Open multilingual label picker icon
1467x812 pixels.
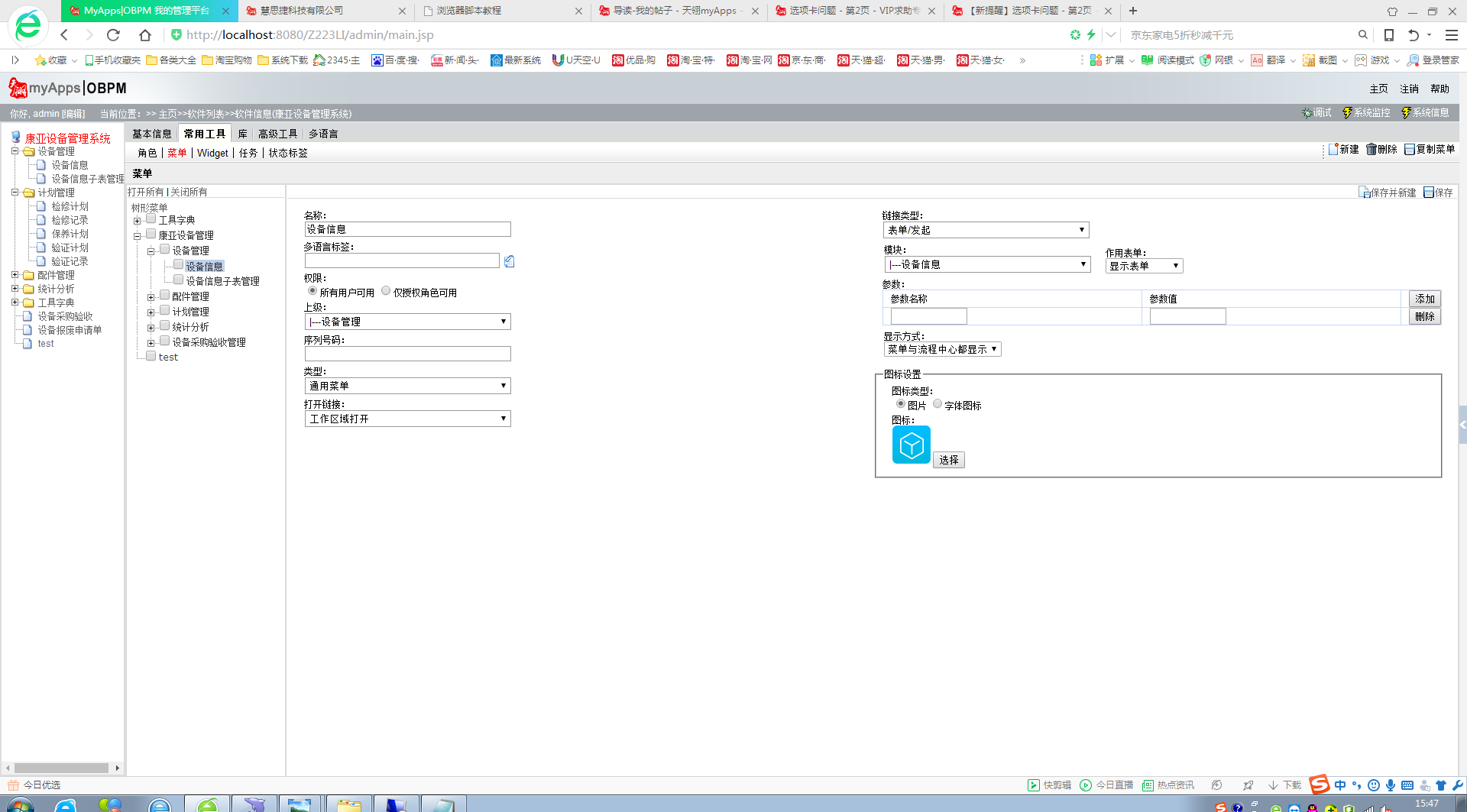(510, 261)
